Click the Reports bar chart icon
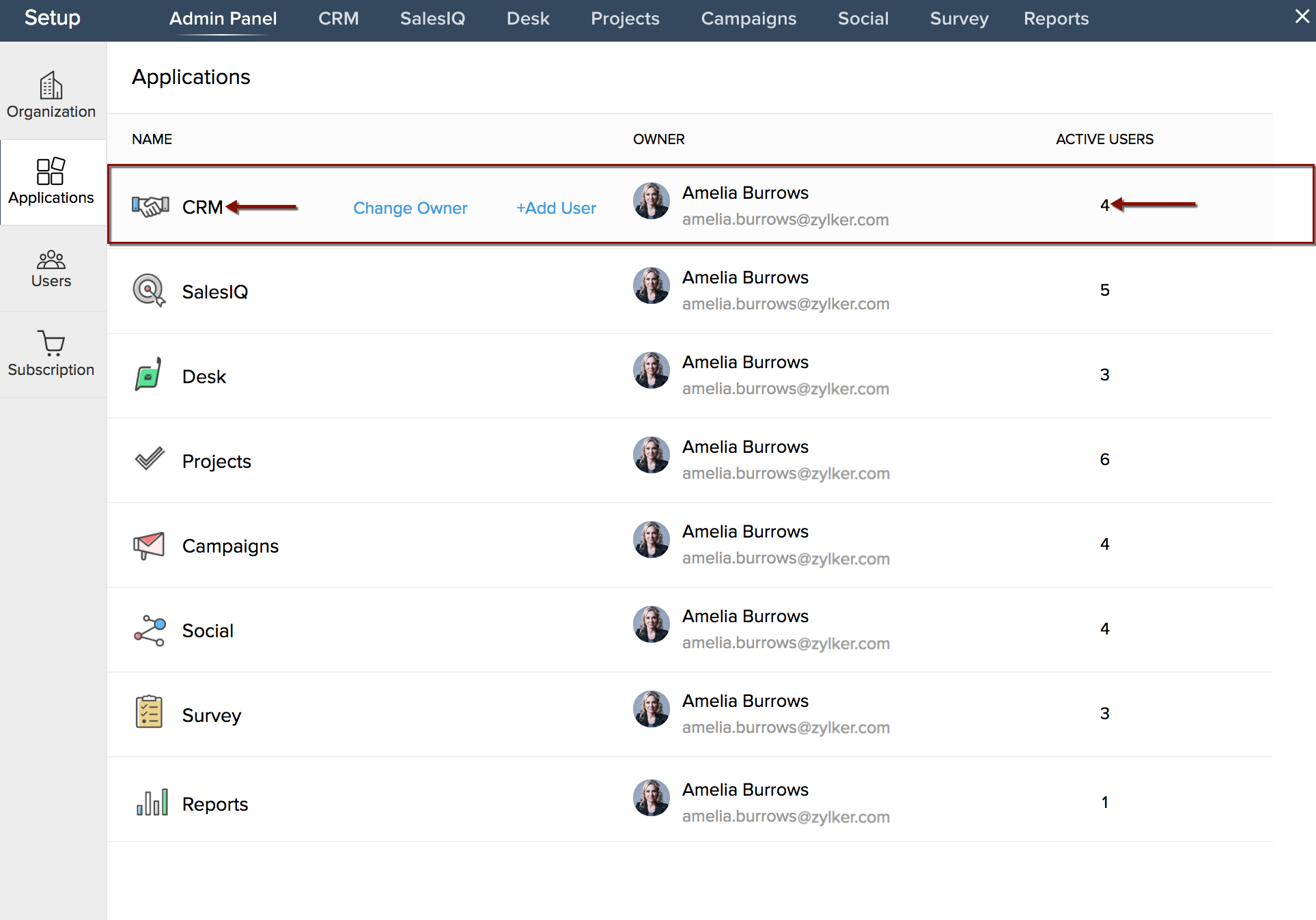Viewport: 1316px width, 920px height. click(x=152, y=803)
